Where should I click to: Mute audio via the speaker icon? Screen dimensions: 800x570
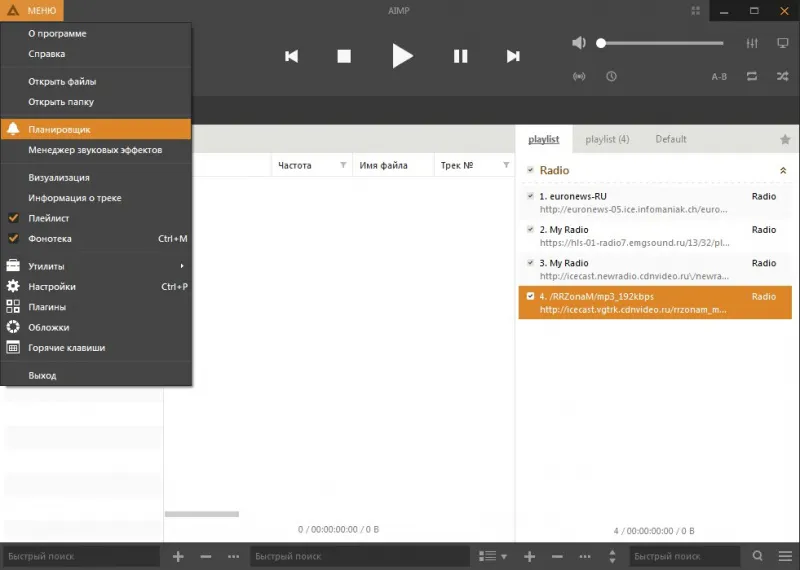(x=579, y=43)
